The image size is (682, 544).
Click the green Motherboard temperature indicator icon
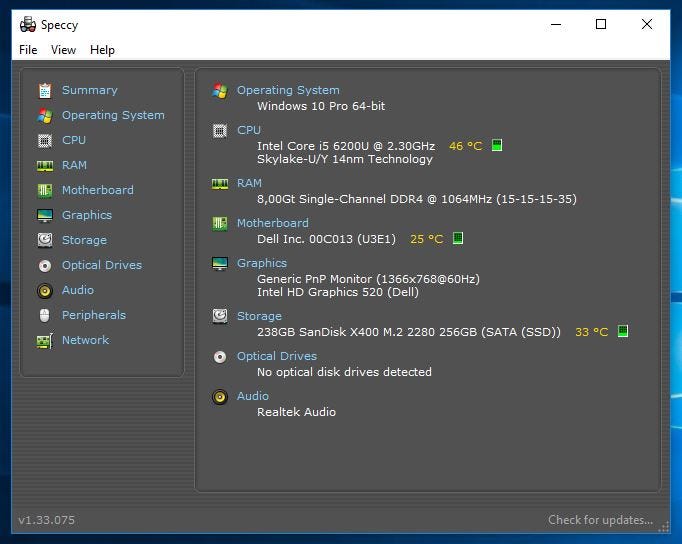tap(458, 238)
